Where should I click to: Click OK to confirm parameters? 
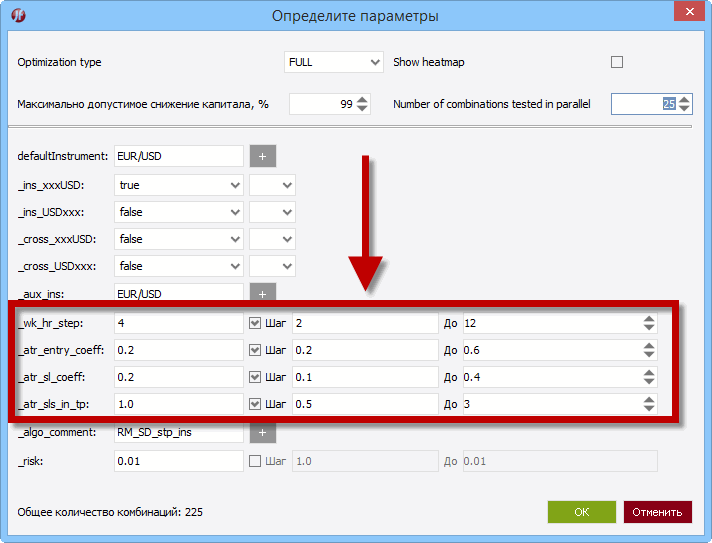(x=582, y=512)
